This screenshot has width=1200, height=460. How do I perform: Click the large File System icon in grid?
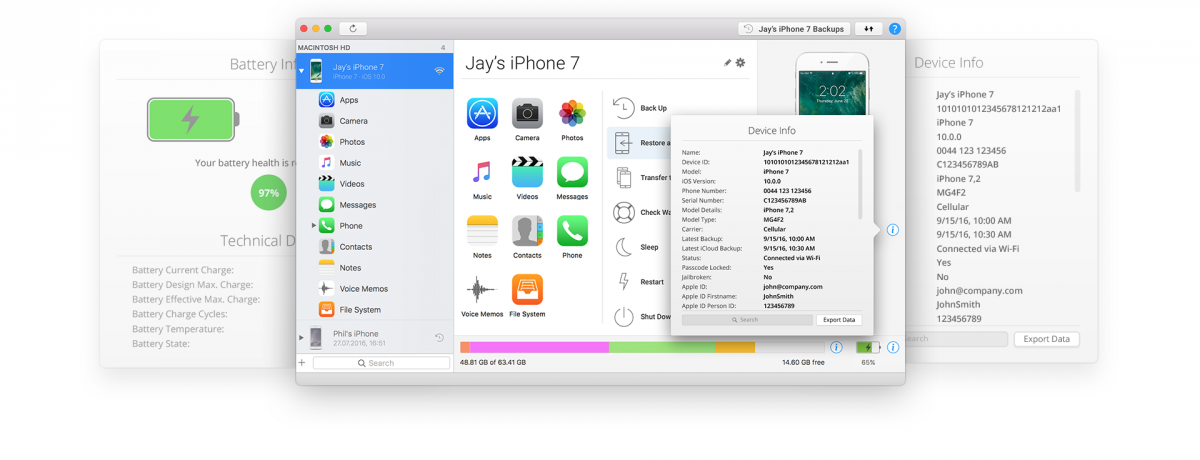point(527,290)
